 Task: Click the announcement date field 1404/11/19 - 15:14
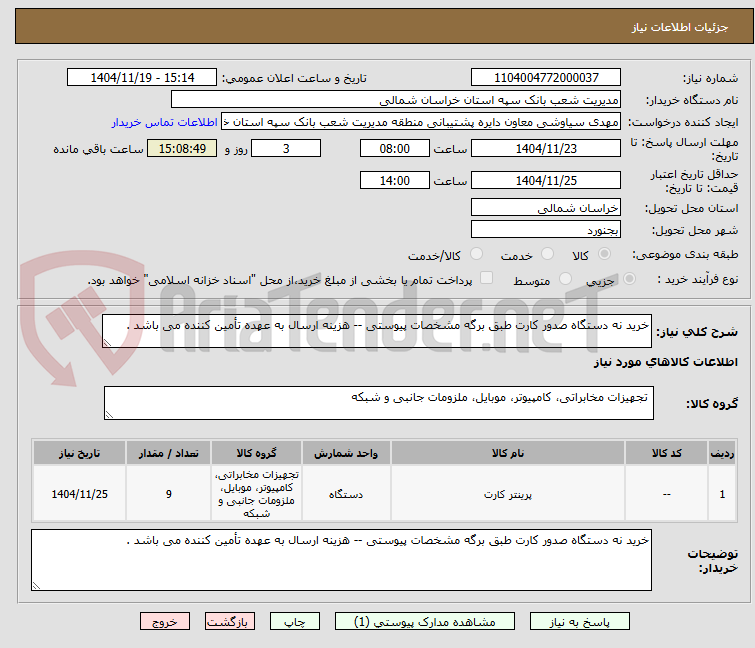[x=142, y=78]
